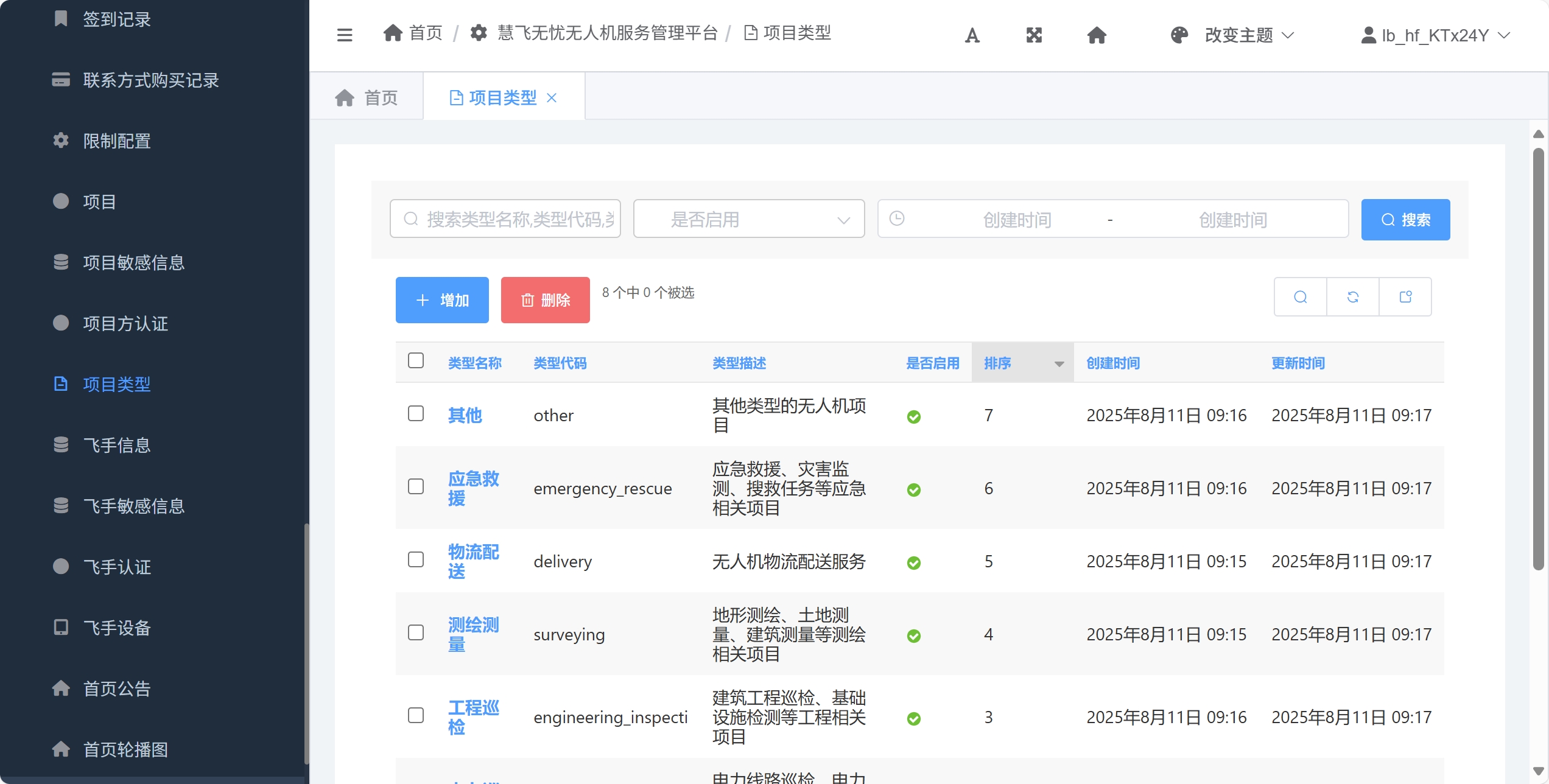Click the font size A icon
The width and height of the screenshot is (1549, 784).
point(972,35)
